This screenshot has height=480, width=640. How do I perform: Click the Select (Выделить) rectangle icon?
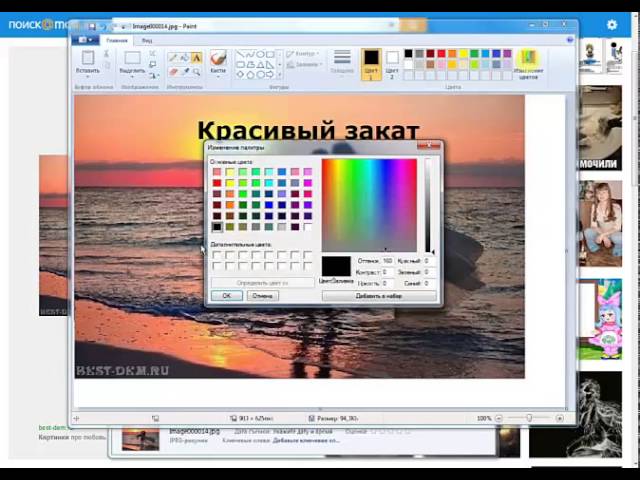(x=132, y=58)
